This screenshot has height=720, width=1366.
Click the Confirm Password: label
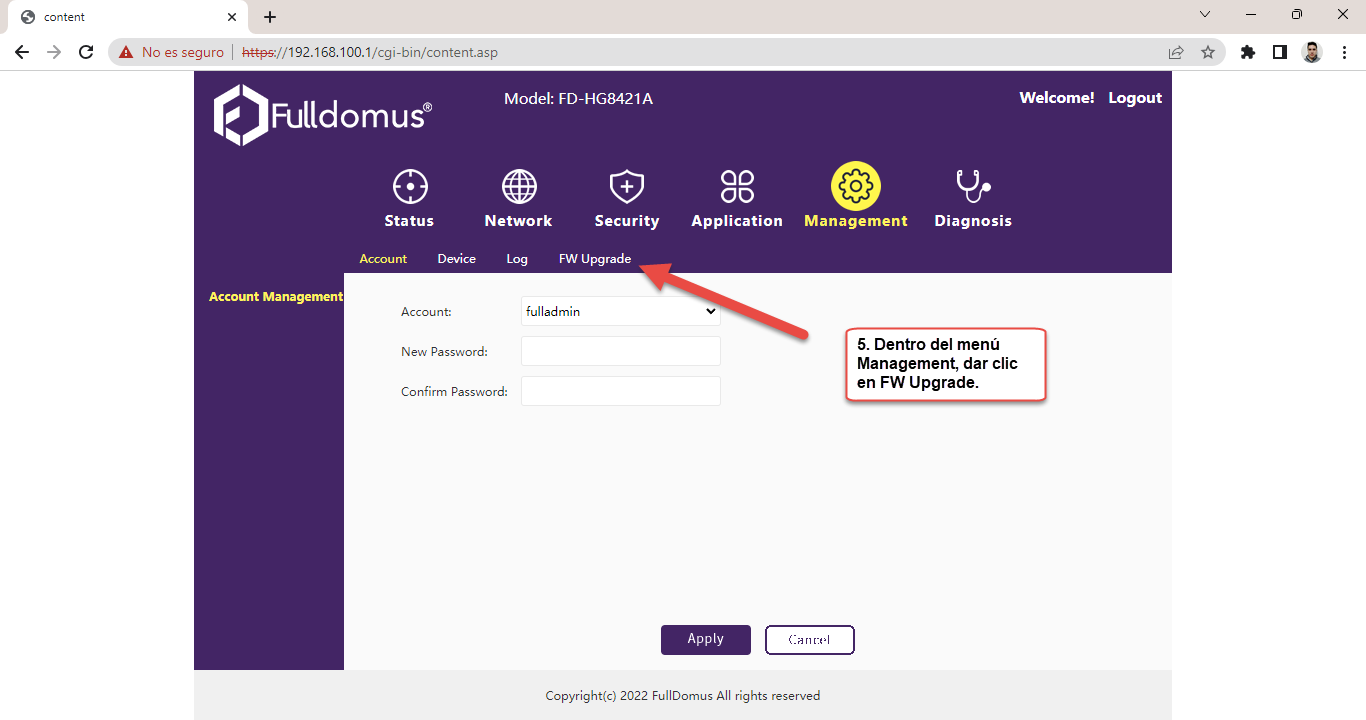[454, 392]
